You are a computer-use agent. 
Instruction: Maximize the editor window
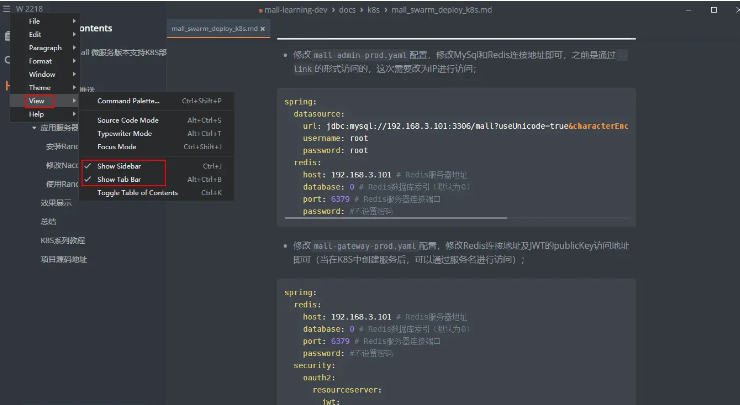714,10
